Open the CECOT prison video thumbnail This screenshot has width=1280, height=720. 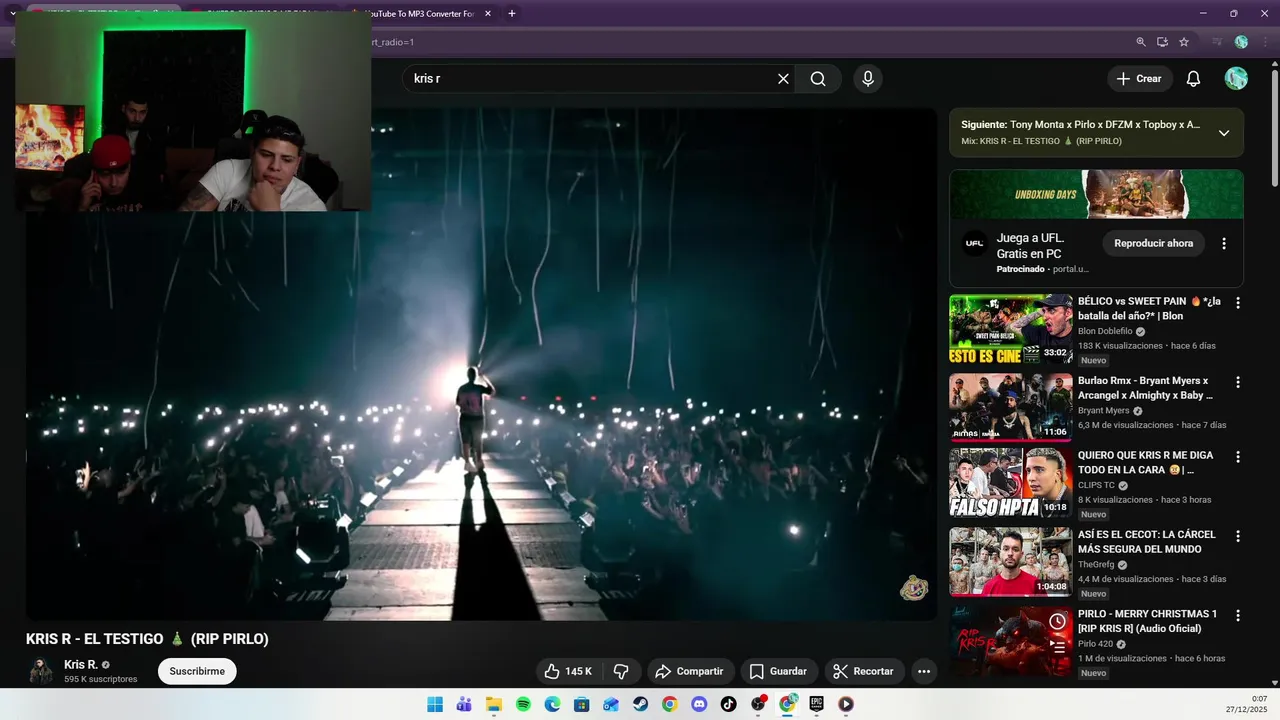pos(1010,562)
